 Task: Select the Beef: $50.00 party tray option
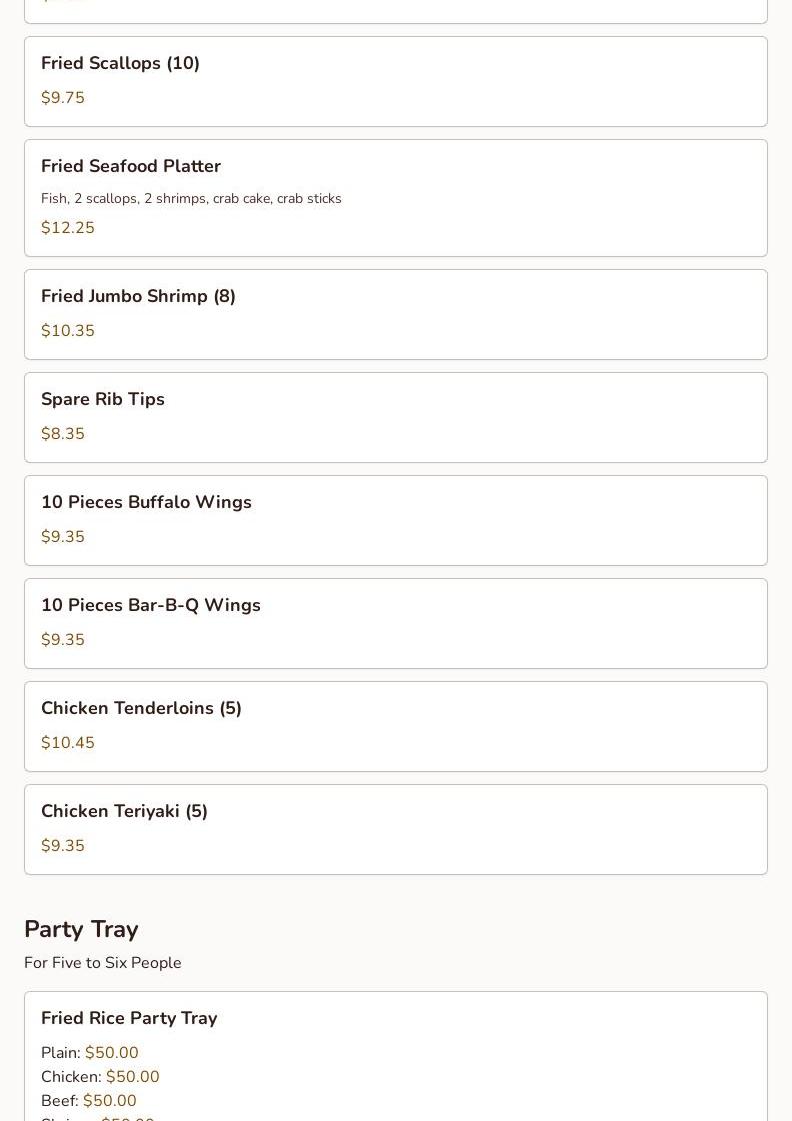[x=89, y=1100]
